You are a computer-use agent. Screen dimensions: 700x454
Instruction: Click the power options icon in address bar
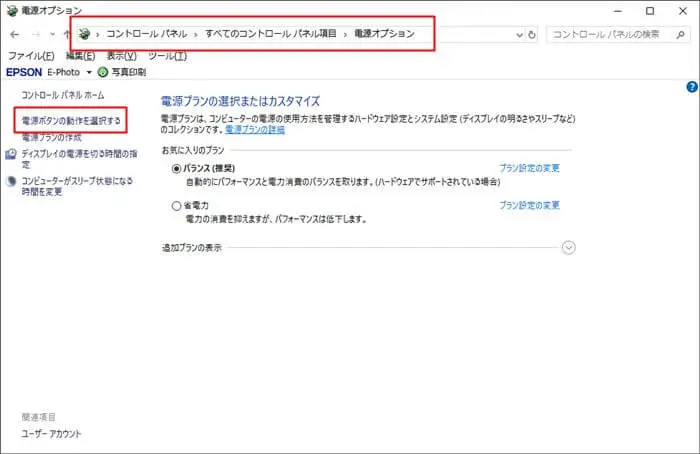83,34
